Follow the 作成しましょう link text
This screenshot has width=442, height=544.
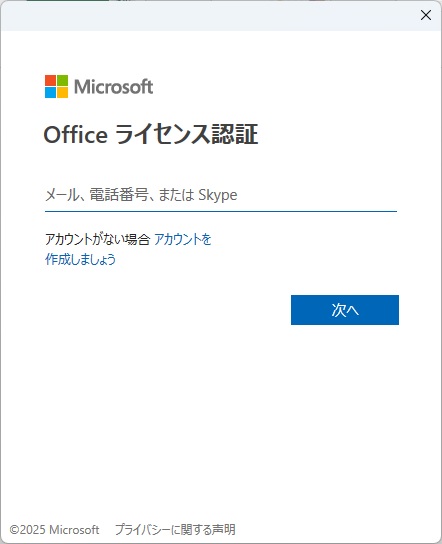coord(80,259)
